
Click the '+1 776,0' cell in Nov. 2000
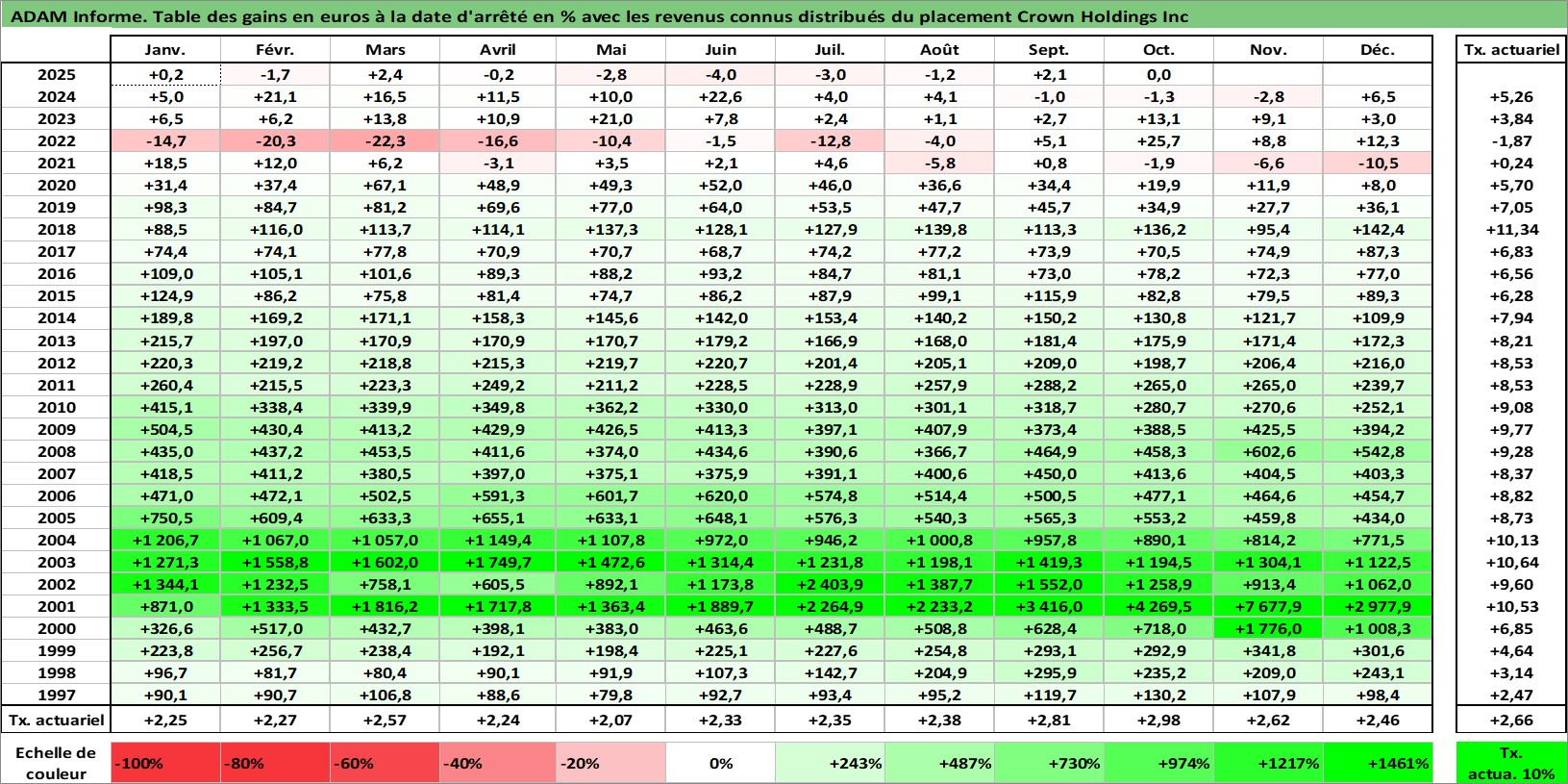1268,629
